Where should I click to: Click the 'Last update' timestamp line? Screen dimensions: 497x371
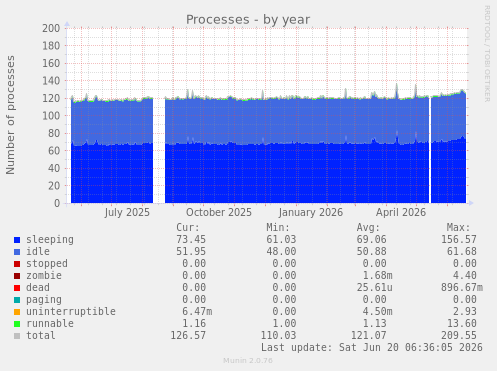(372, 347)
